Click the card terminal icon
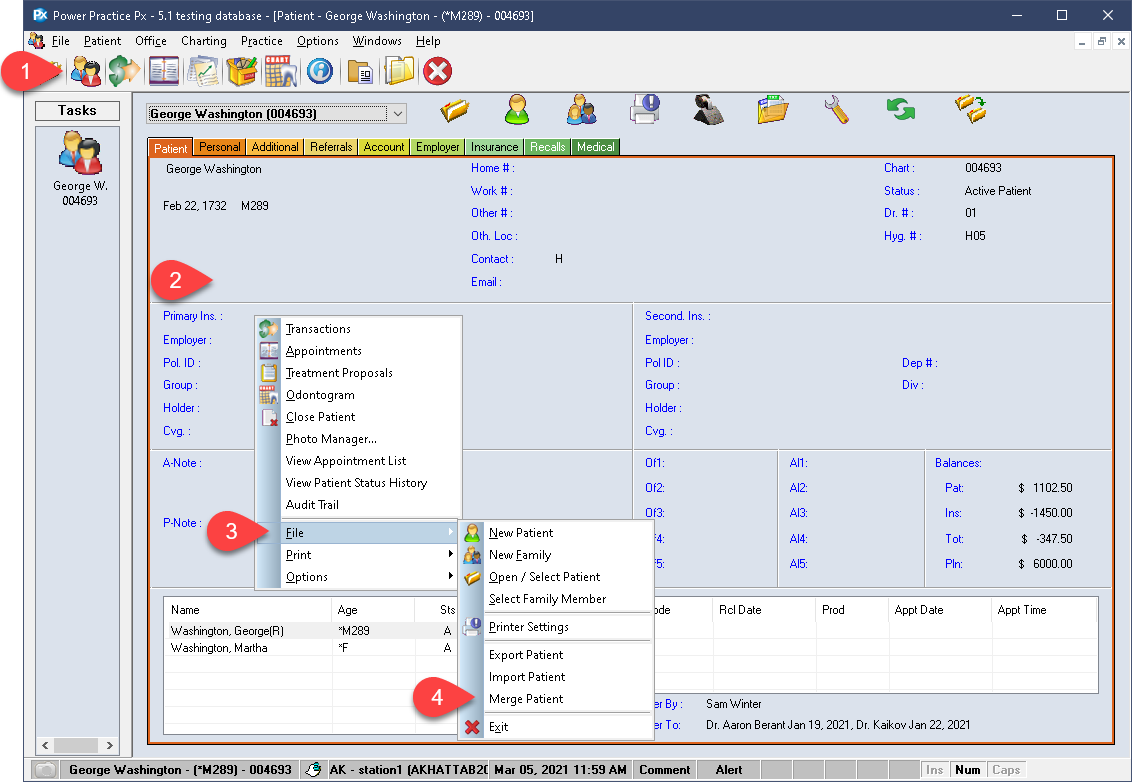 pyautogui.click(x=708, y=110)
